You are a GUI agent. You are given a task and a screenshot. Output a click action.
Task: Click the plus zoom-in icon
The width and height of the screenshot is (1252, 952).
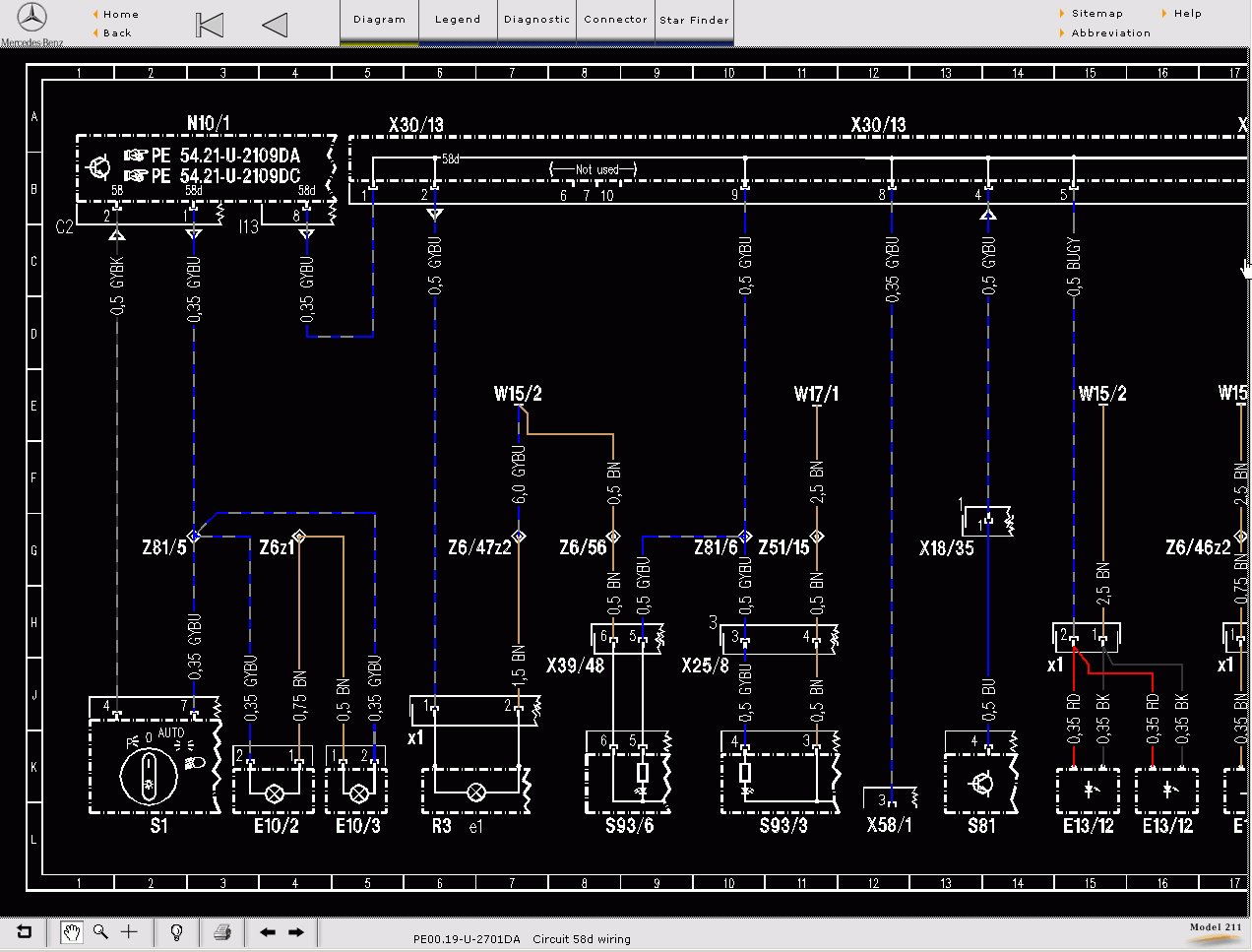[x=128, y=931]
